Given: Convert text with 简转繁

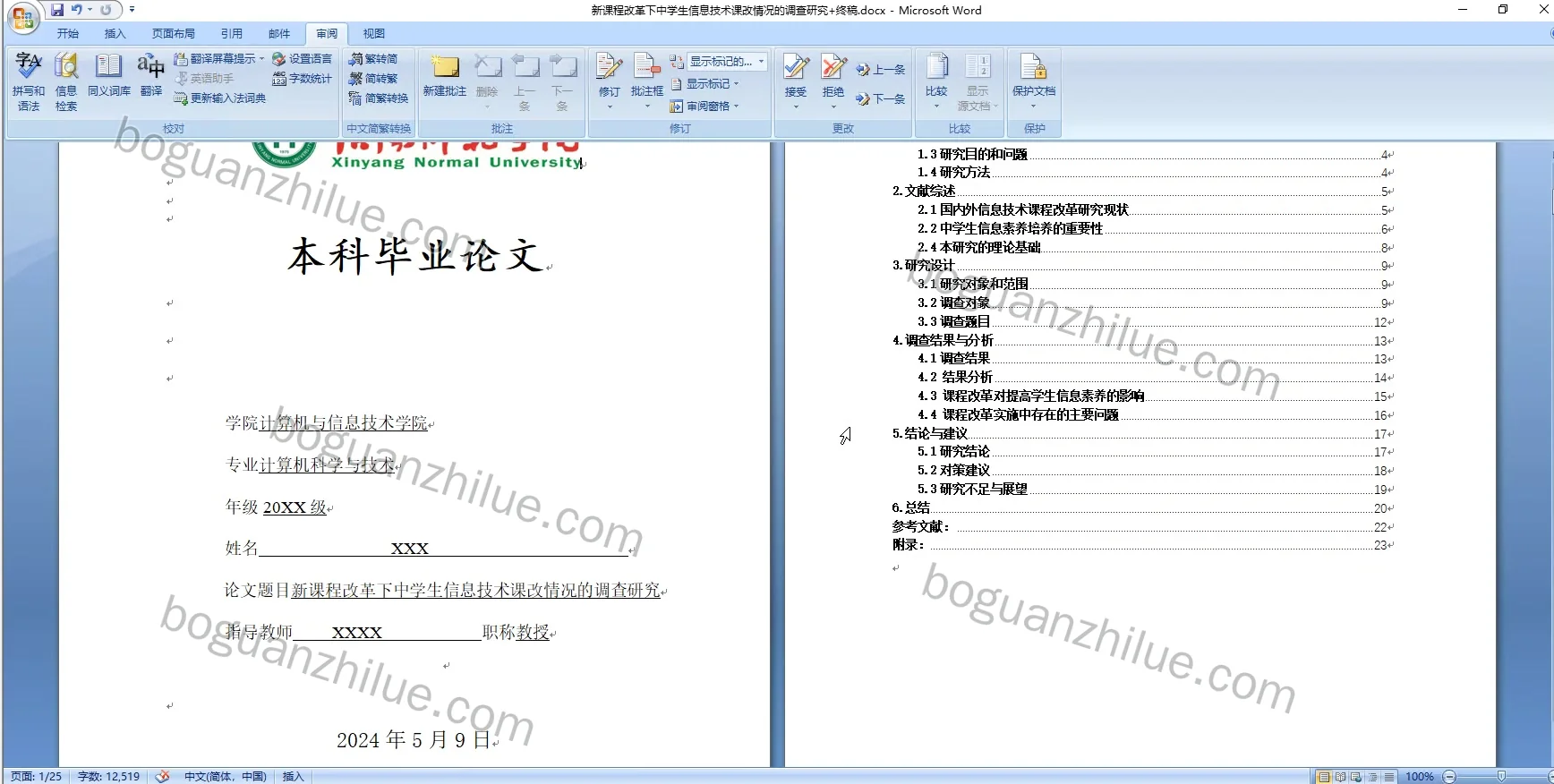Looking at the screenshot, I should pyautogui.click(x=374, y=79).
